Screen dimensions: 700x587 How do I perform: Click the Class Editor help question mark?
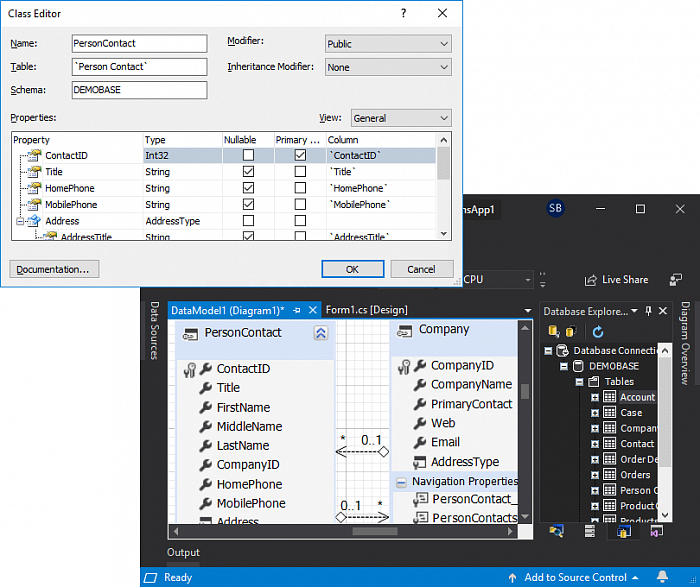point(404,13)
